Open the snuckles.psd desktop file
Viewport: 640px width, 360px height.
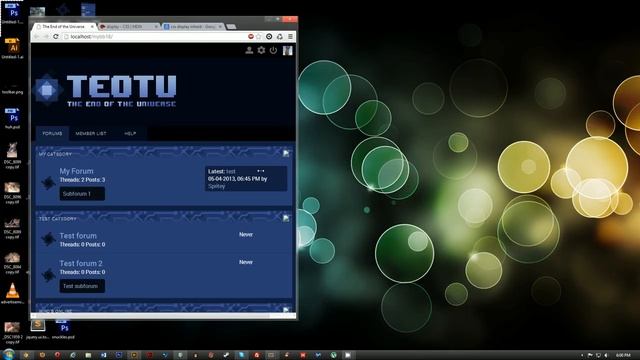[63, 329]
